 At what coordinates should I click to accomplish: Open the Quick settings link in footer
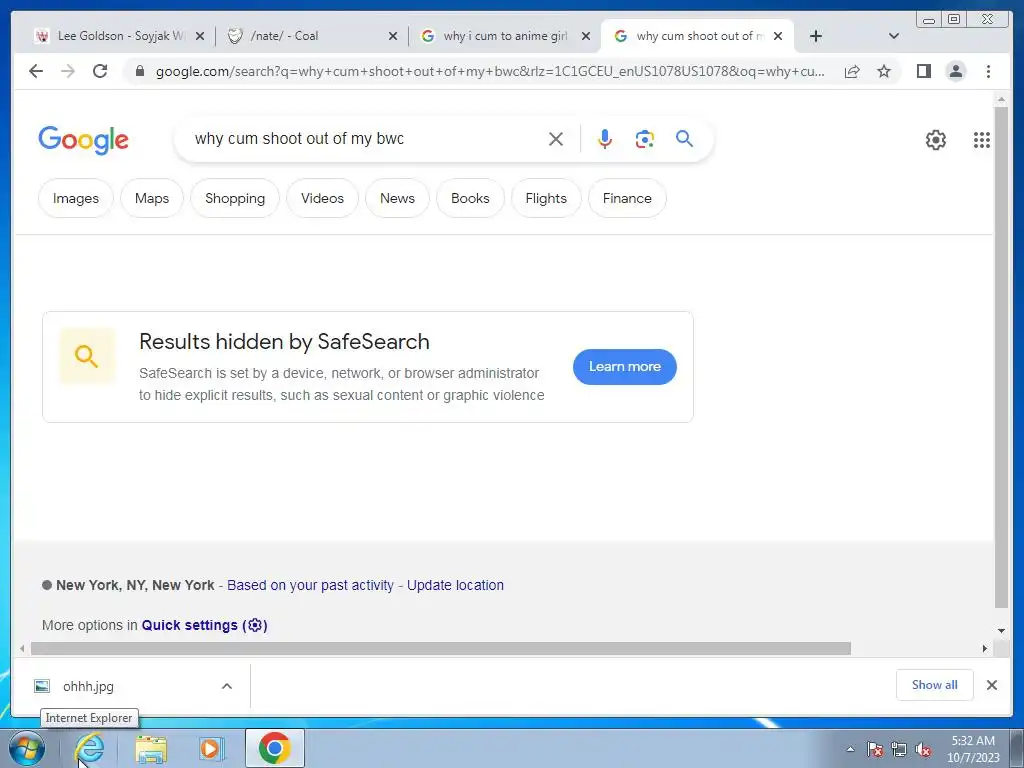coord(204,625)
